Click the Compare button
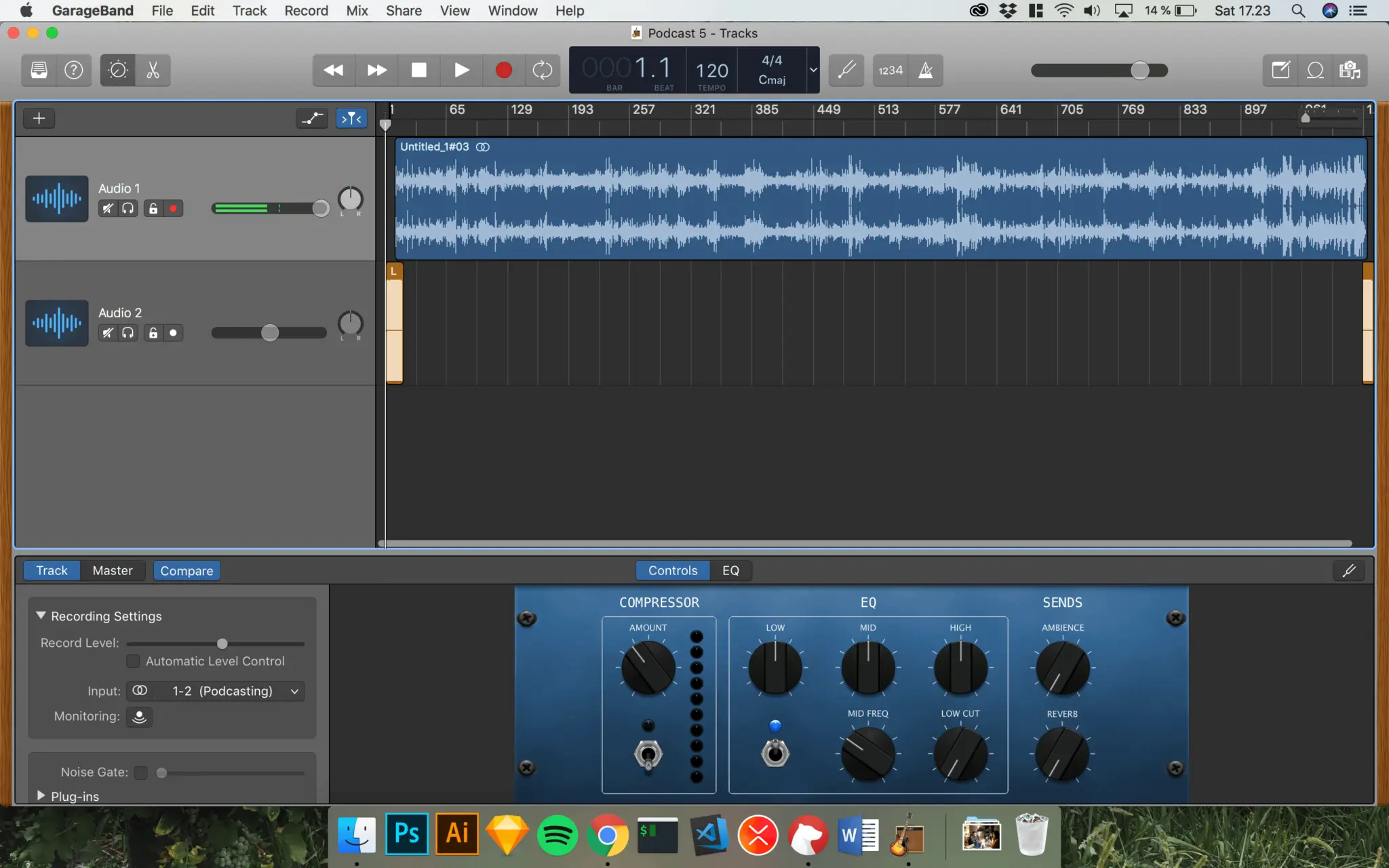Screen dimensions: 1389x868 tap(187, 570)
